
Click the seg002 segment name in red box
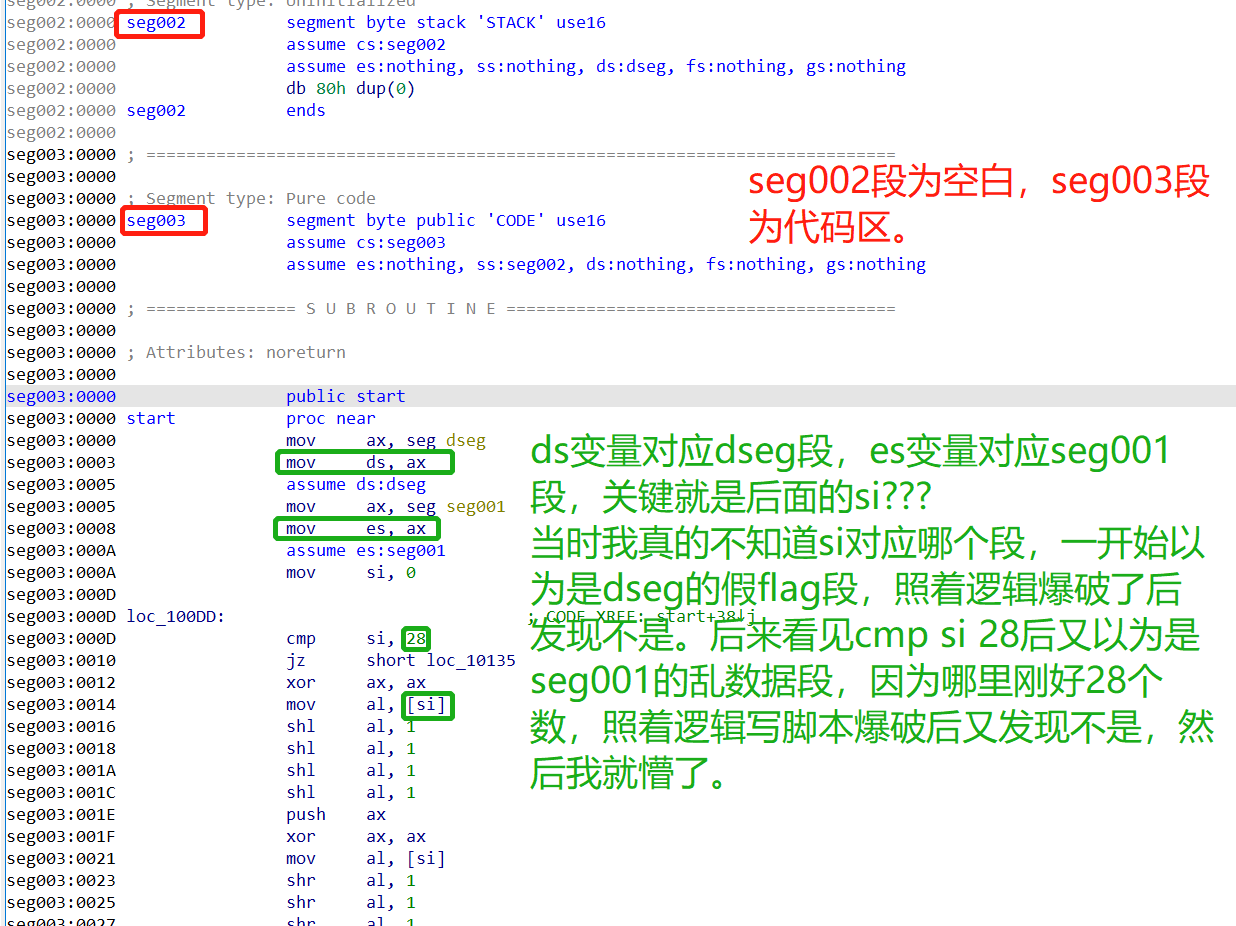157,22
